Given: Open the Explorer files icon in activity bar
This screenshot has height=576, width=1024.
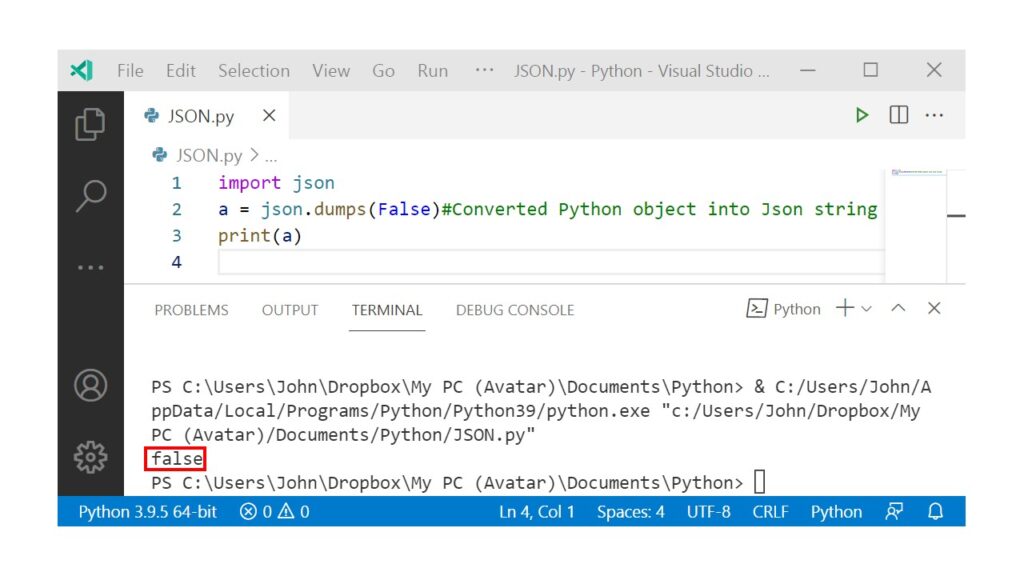Looking at the screenshot, I should [90, 124].
